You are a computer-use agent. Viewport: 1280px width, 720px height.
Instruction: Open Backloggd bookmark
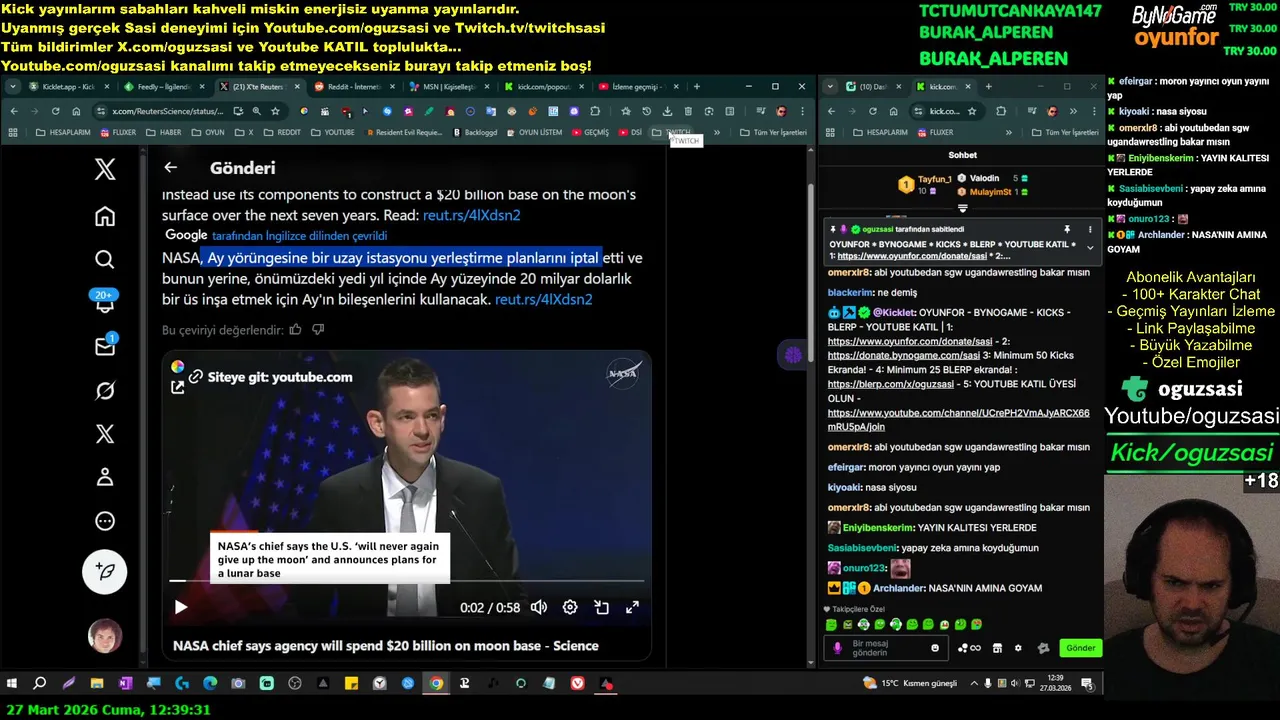tap(475, 132)
